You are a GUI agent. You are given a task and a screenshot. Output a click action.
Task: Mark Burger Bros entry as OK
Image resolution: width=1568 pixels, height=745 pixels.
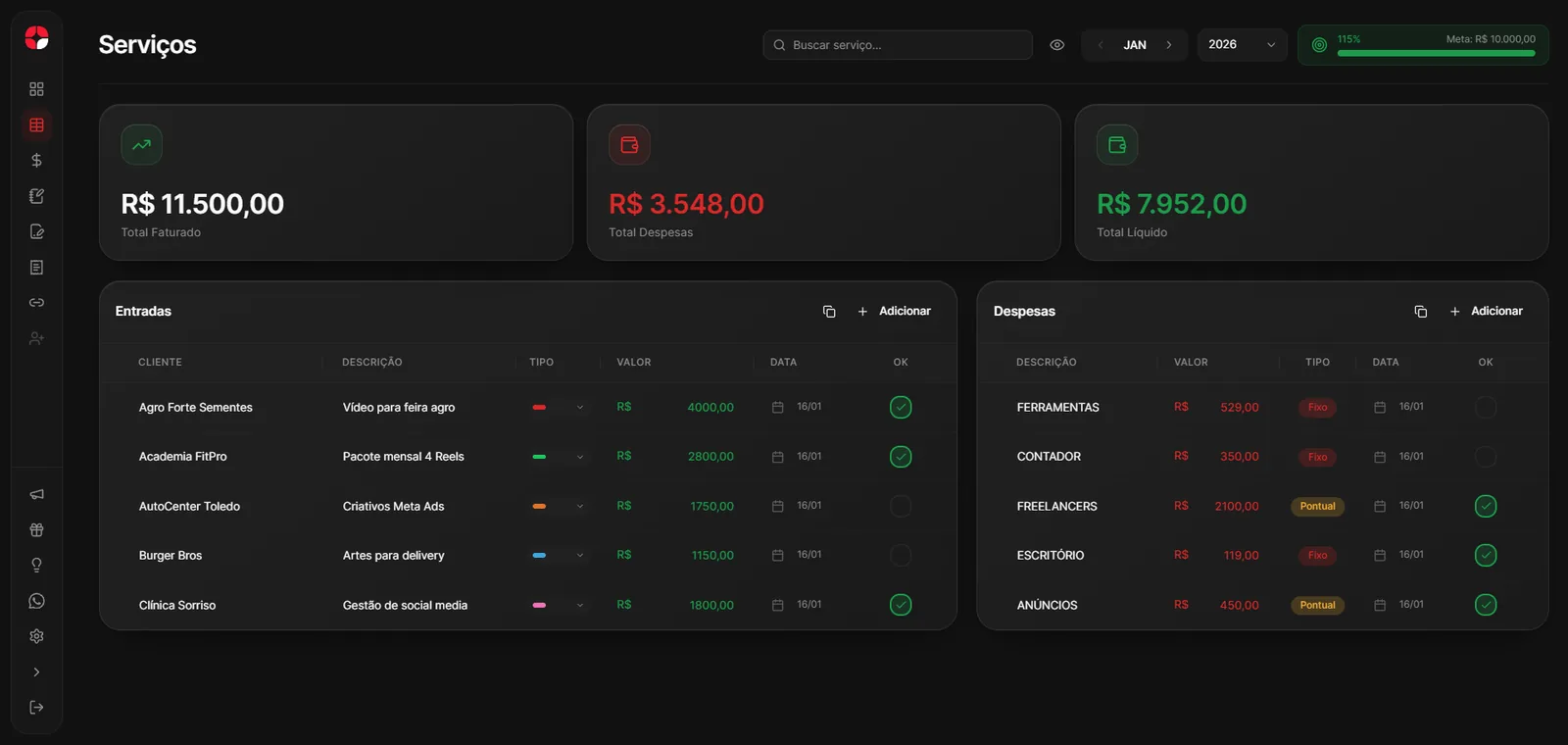pyautogui.click(x=901, y=555)
